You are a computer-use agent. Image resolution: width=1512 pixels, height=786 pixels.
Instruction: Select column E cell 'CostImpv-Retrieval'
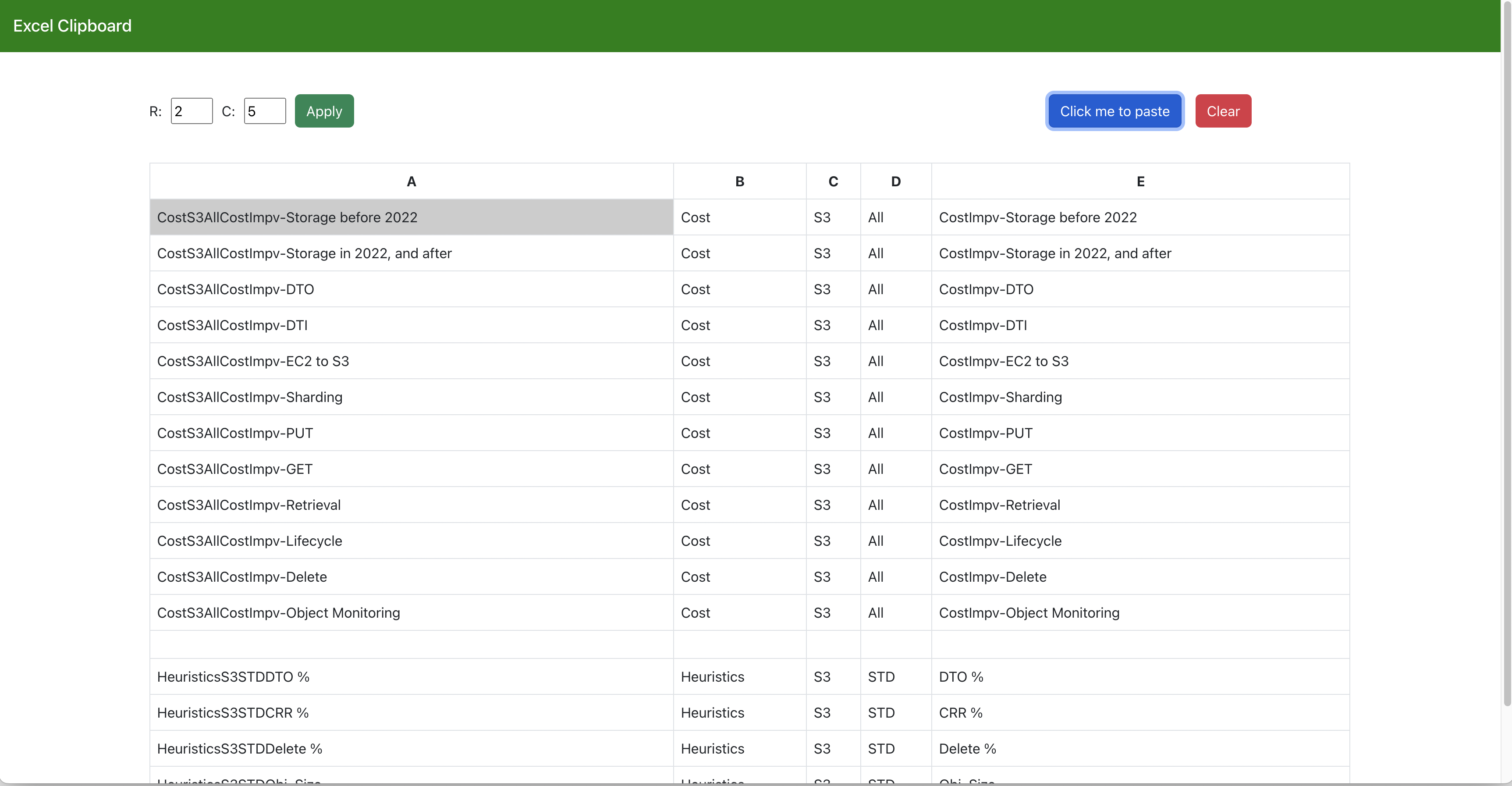coord(1140,505)
